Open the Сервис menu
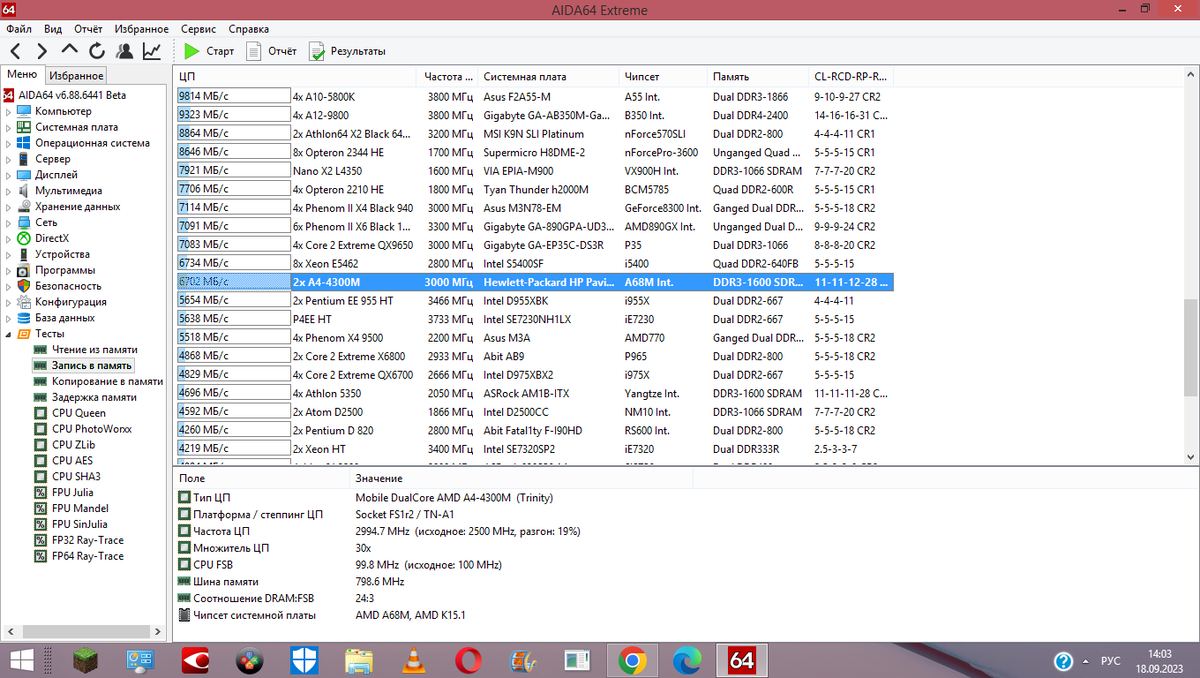 point(198,29)
